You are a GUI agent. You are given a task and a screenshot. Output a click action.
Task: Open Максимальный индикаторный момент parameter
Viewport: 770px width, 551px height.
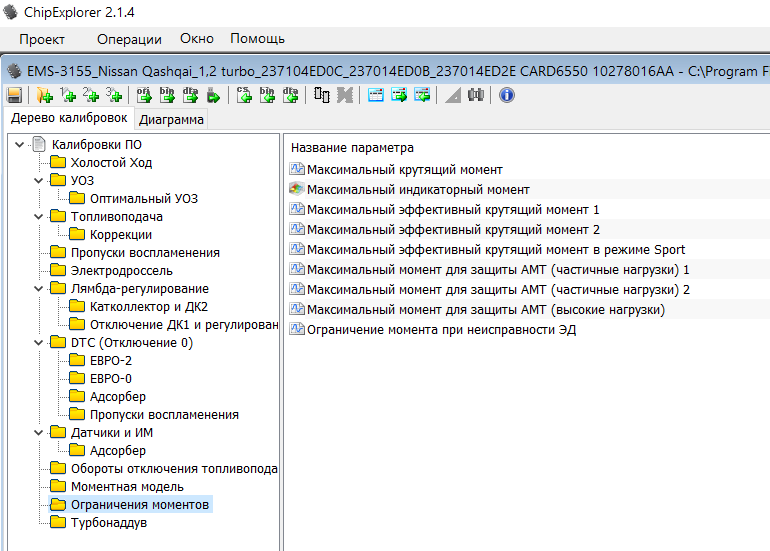point(418,189)
